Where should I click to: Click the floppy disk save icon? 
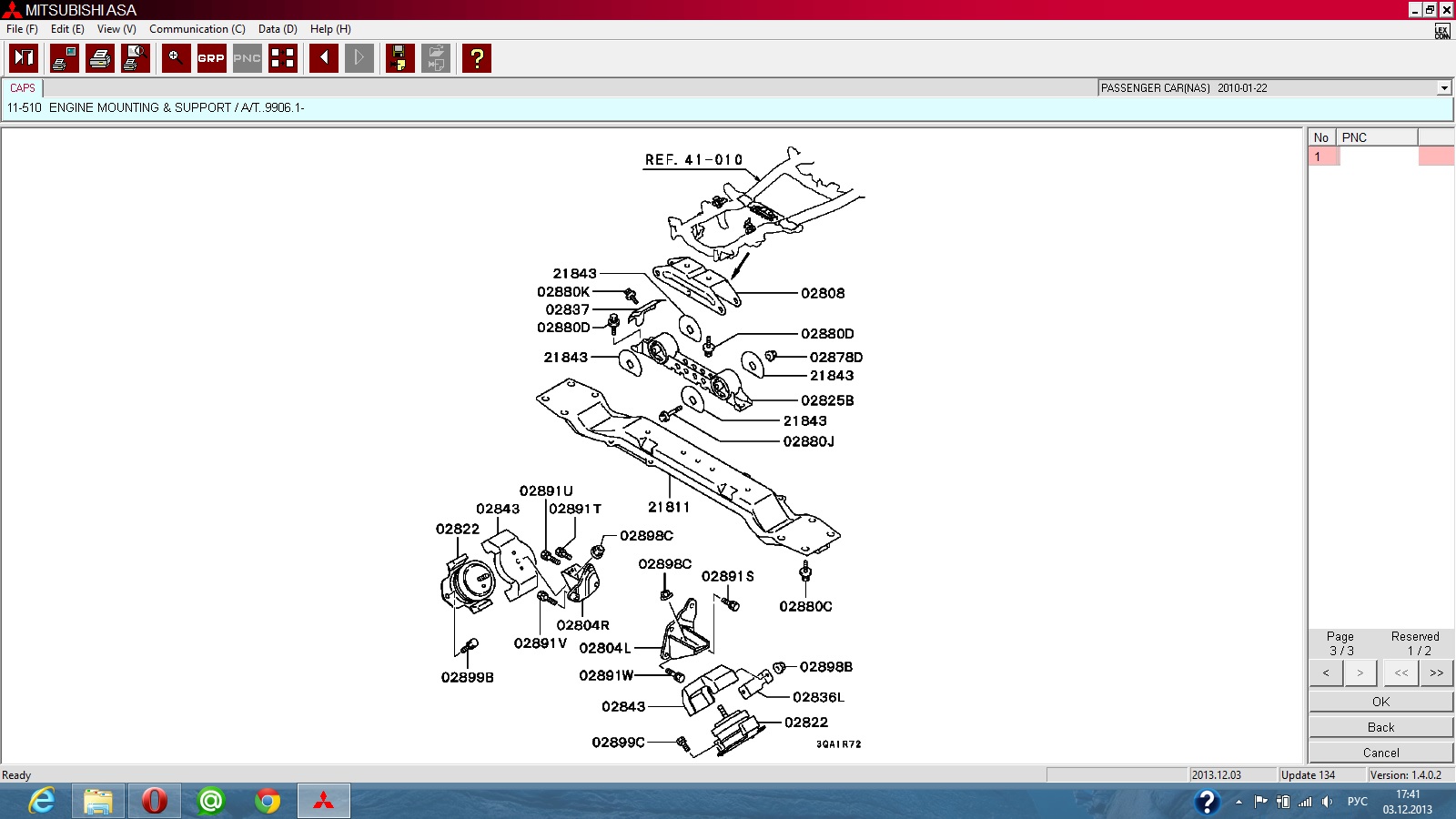399,58
